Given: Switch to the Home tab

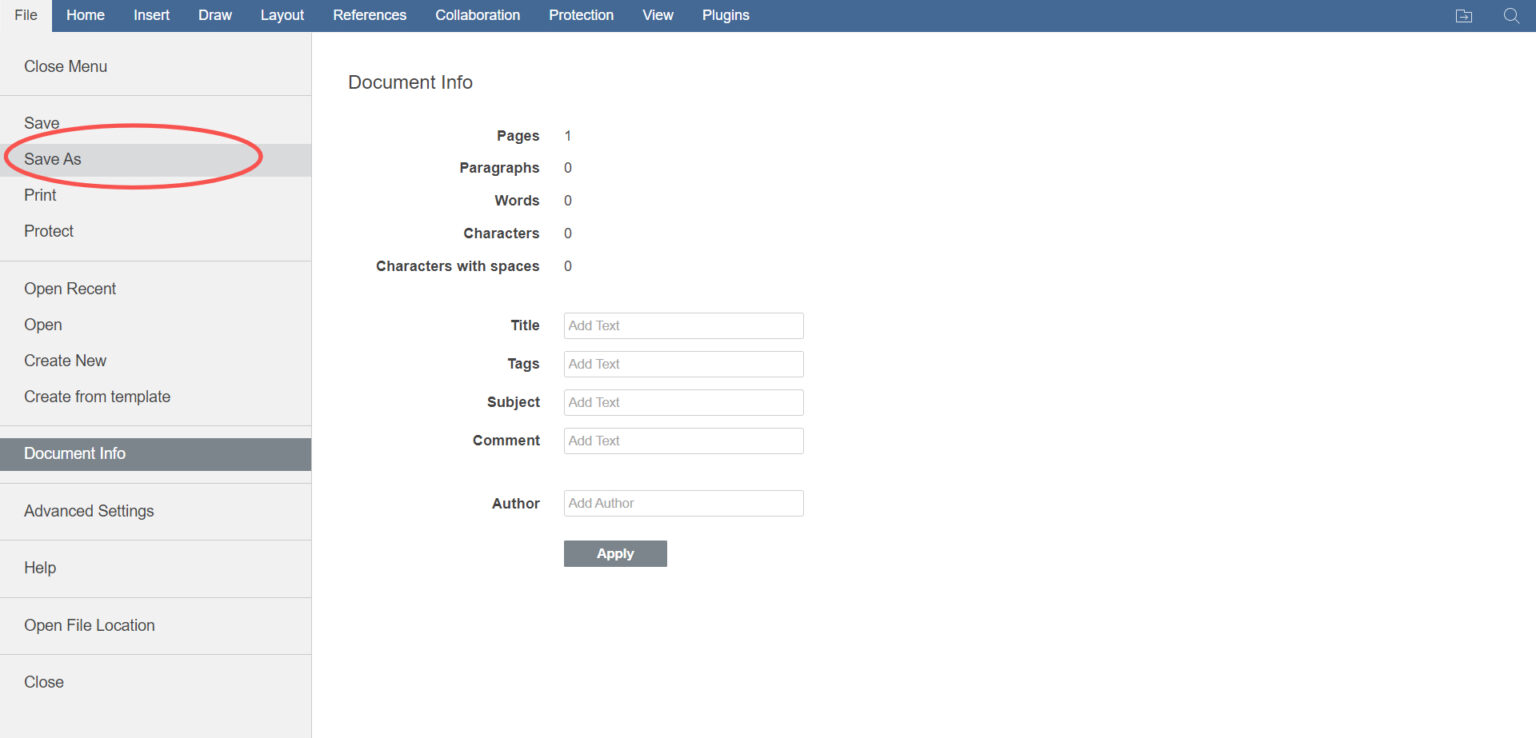Looking at the screenshot, I should coord(85,15).
